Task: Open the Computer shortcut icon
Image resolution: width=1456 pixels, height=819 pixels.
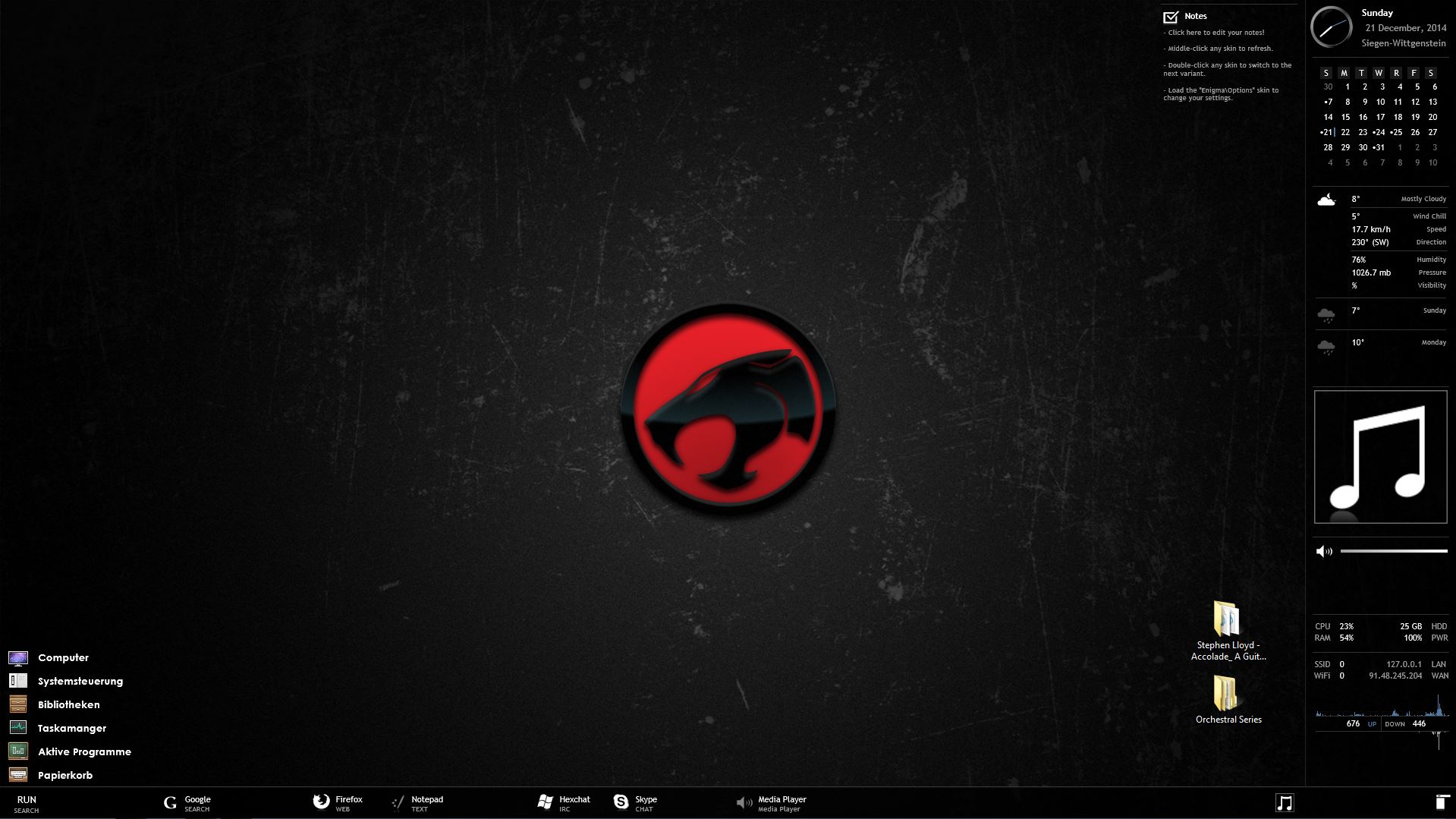Action: coord(18,658)
